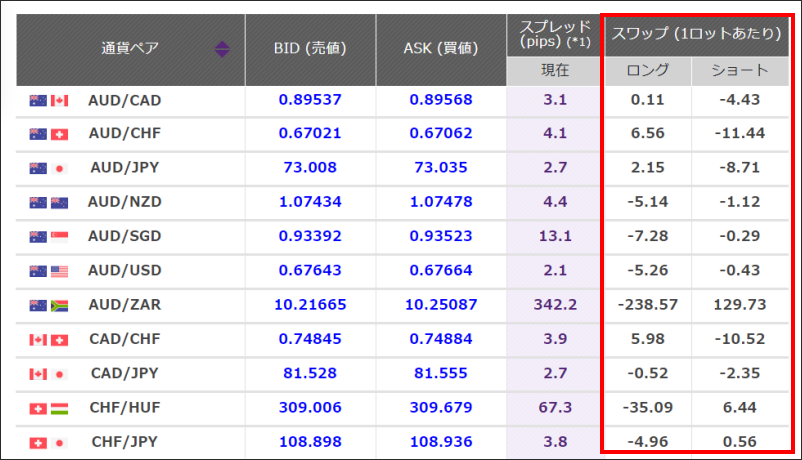
Task: Click the AUD/SGD flag pair icon
Action: 48,237
